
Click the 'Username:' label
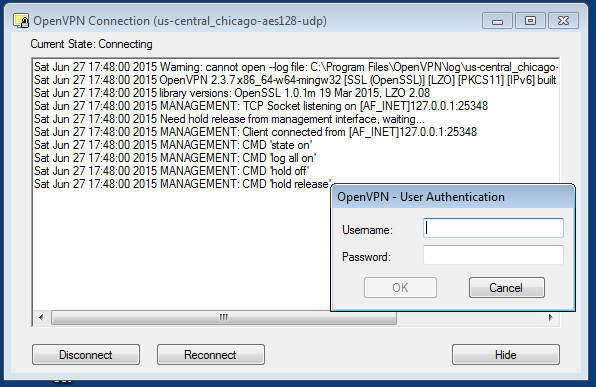pyautogui.click(x=367, y=230)
